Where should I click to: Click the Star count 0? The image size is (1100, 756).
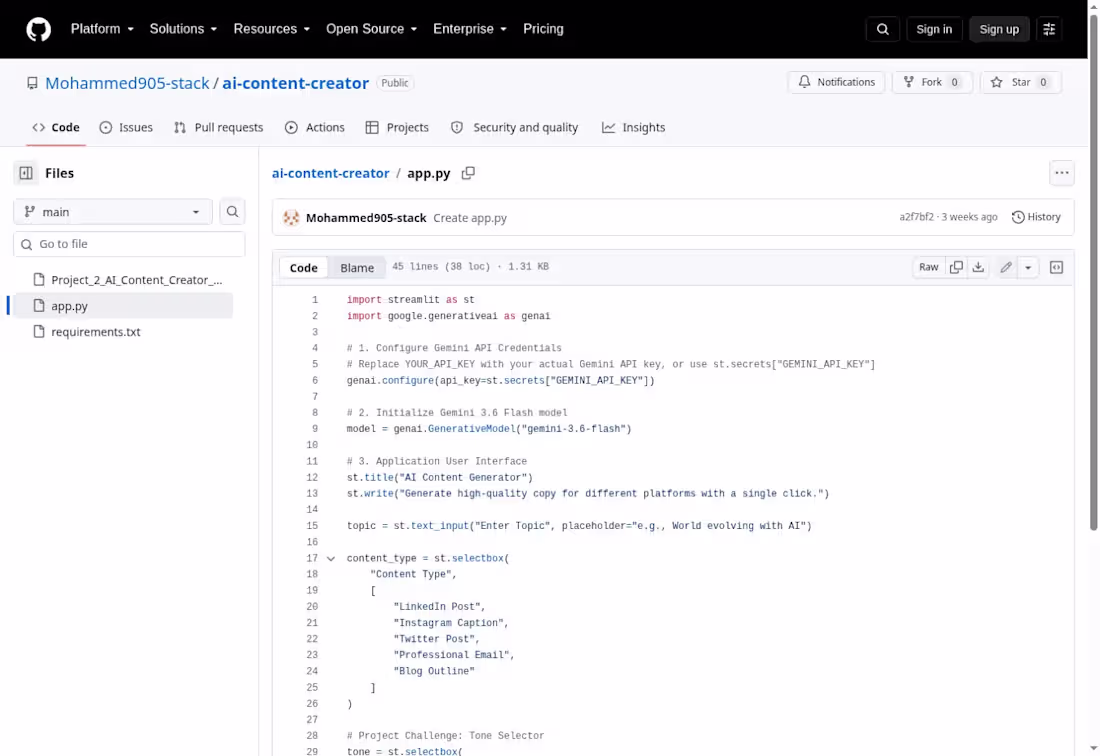click(1043, 82)
